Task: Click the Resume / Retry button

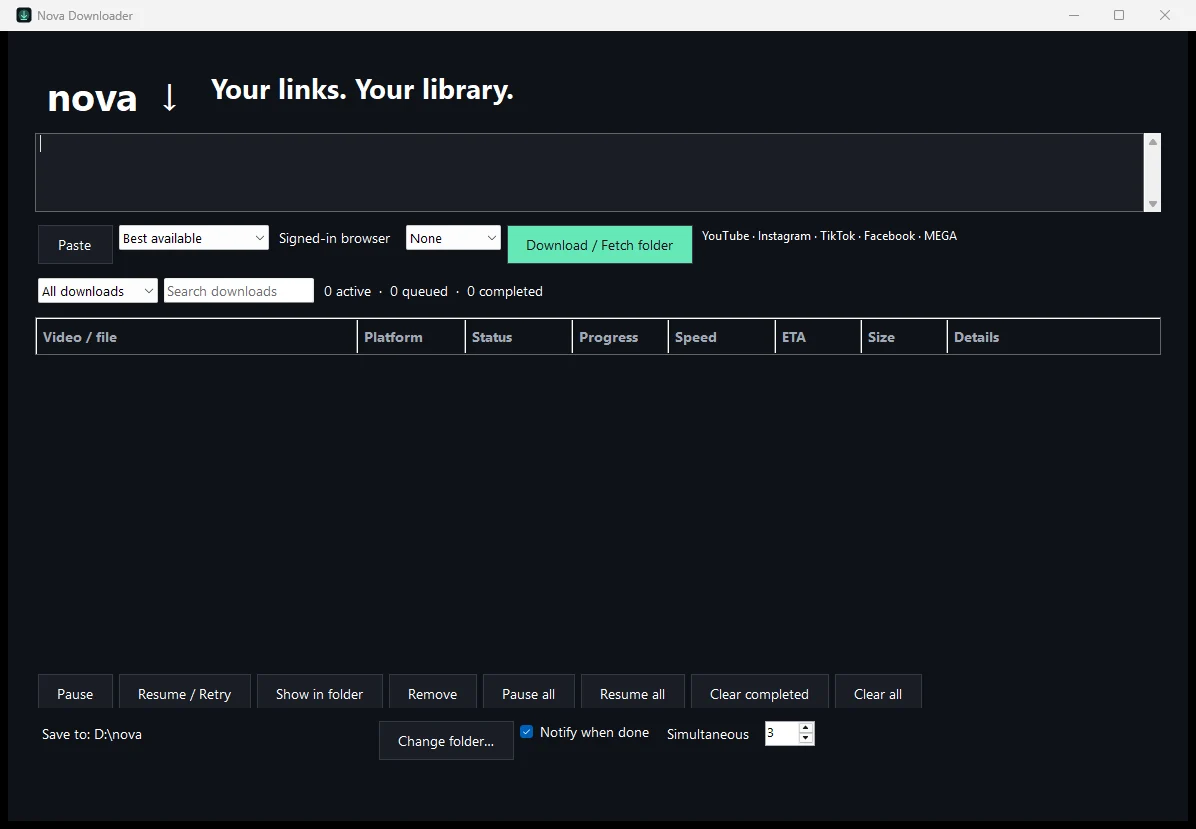Action: [x=185, y=693]
